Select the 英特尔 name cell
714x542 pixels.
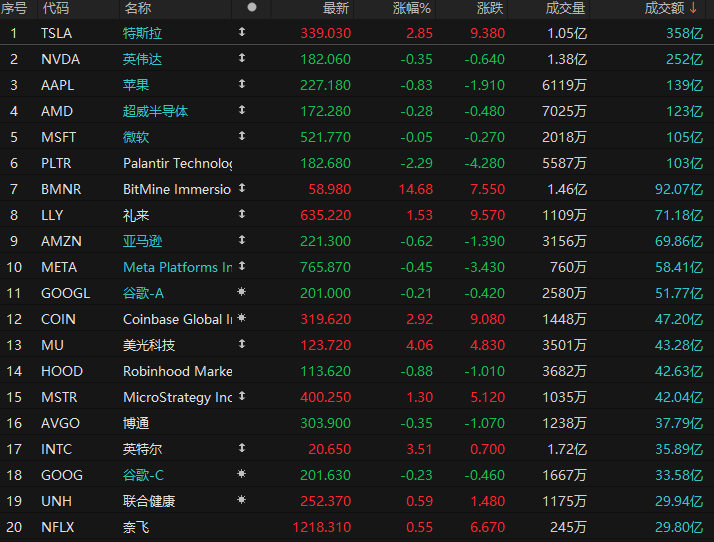[x=143, y=449]
